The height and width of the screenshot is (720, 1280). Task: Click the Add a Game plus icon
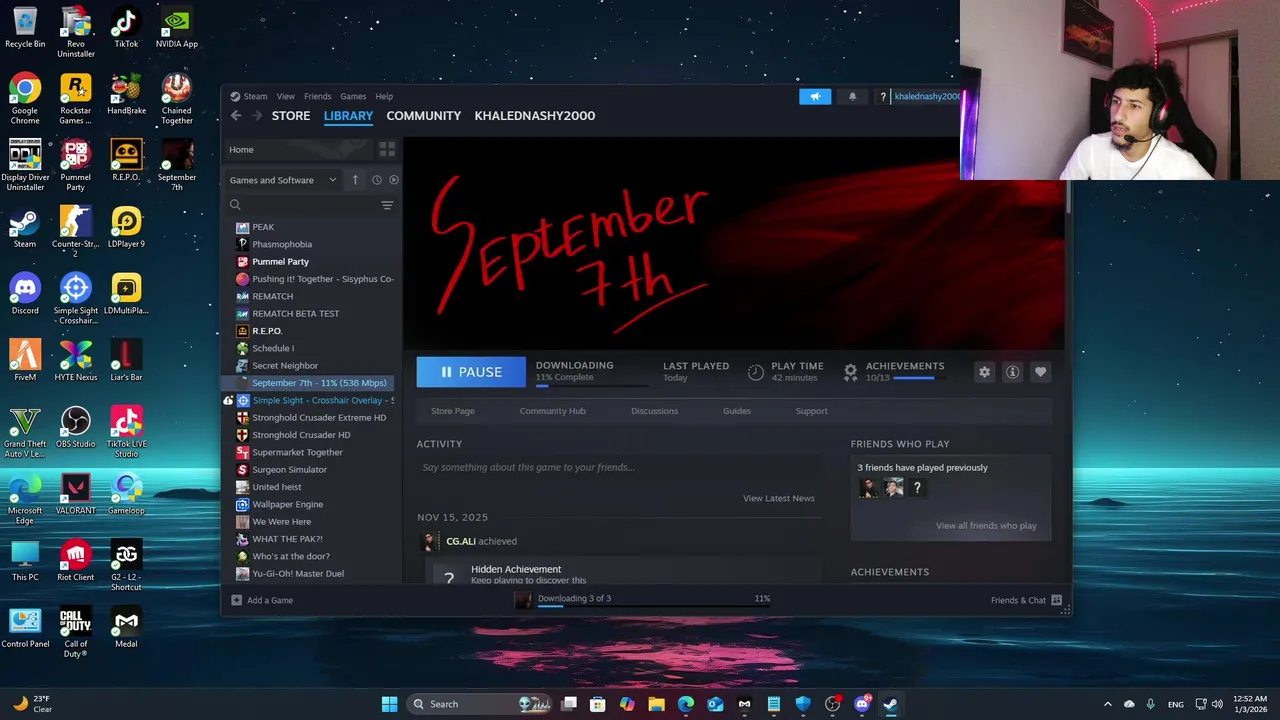(x=236, y=600)
